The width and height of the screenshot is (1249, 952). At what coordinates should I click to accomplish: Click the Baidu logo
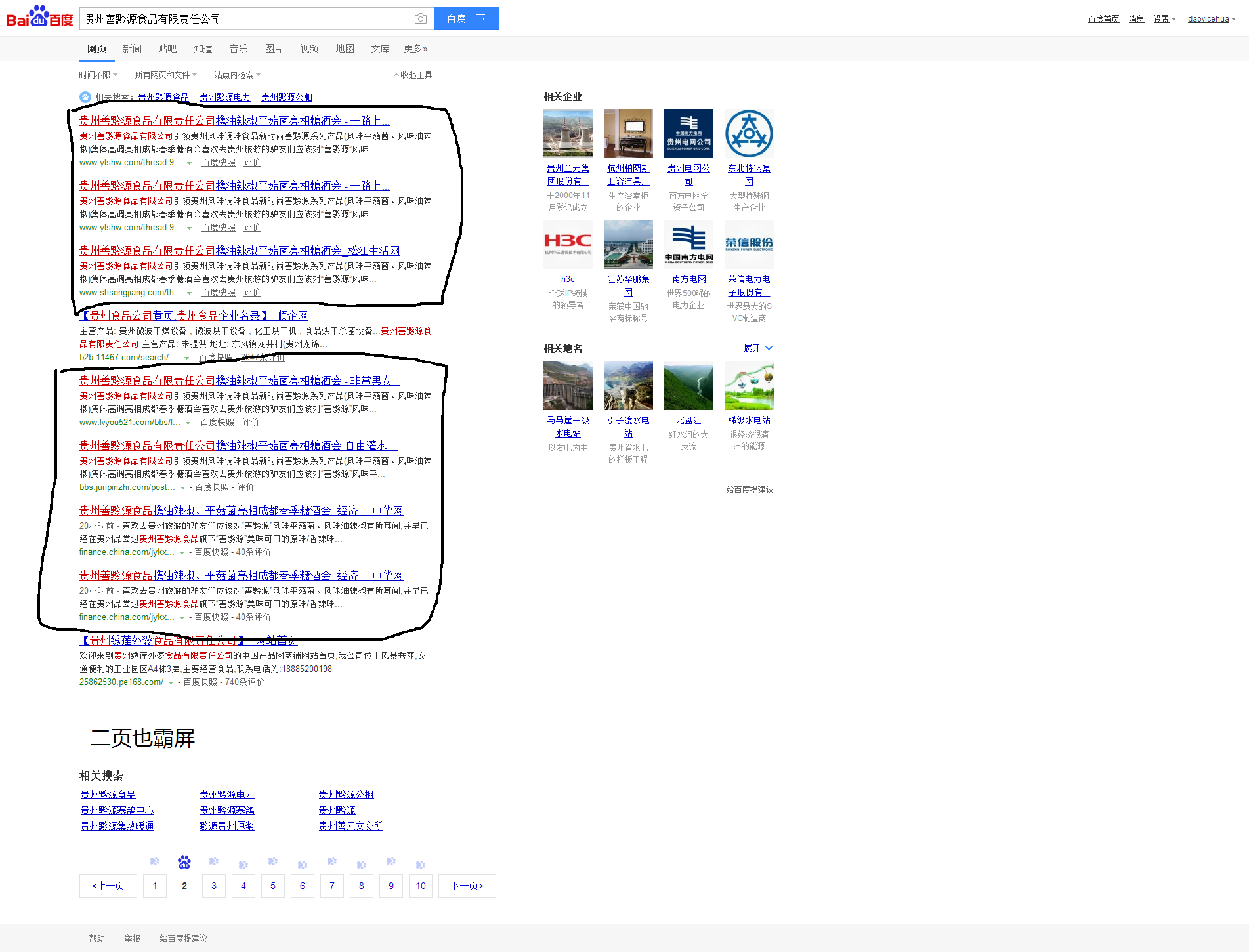(39, 16)
